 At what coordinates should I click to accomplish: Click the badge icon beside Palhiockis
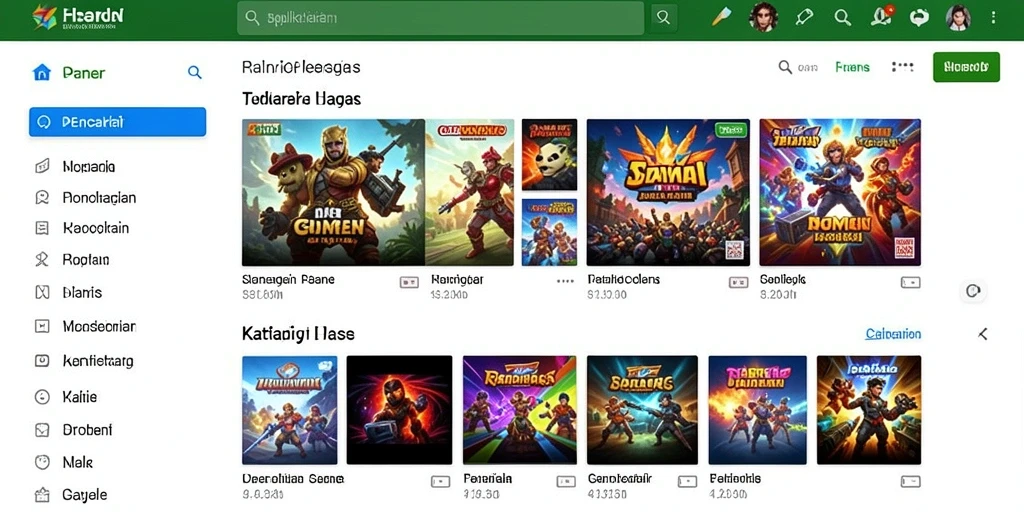point(910,482)
